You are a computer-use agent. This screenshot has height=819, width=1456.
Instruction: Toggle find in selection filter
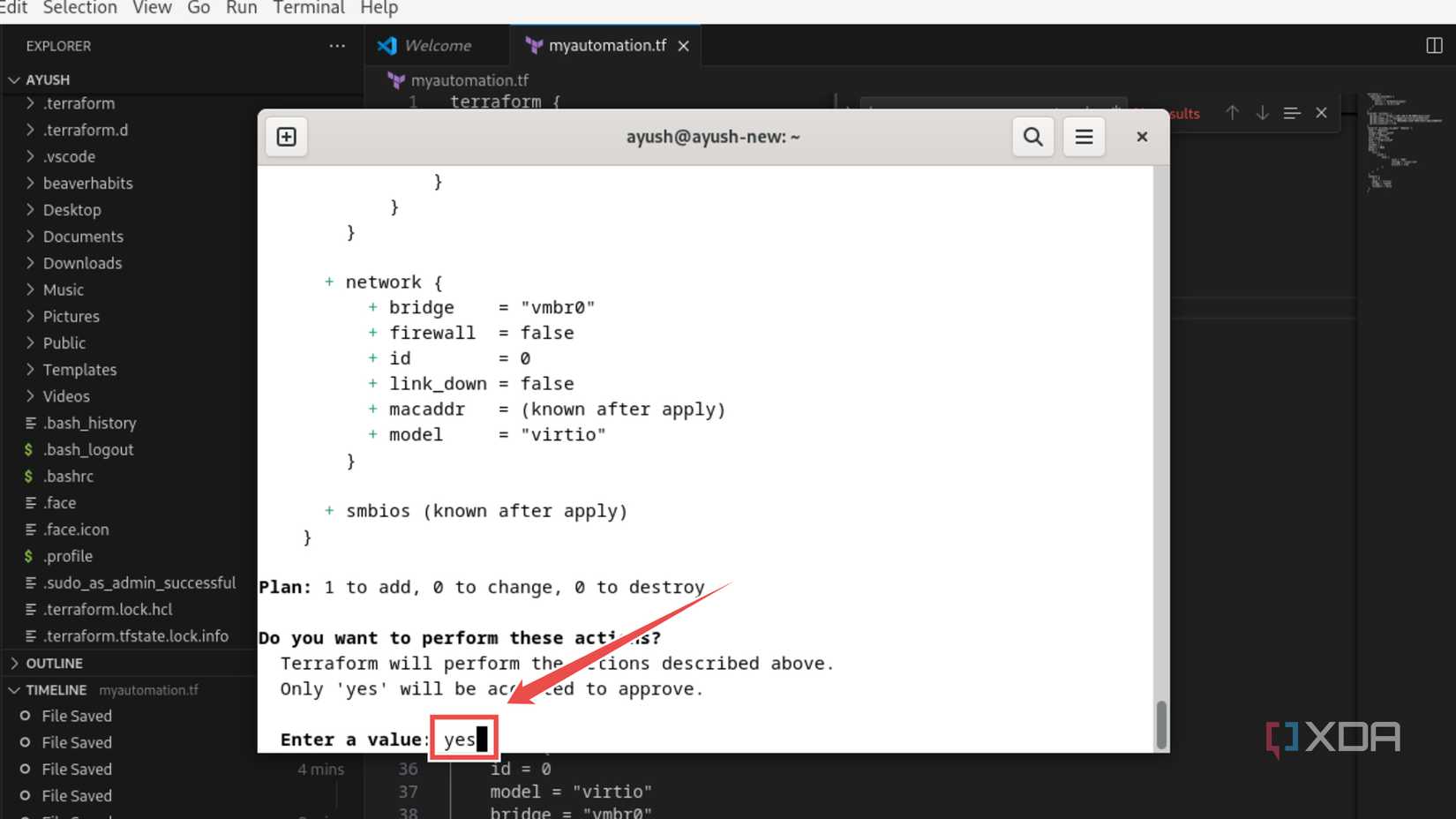[x=1292, y=113]
